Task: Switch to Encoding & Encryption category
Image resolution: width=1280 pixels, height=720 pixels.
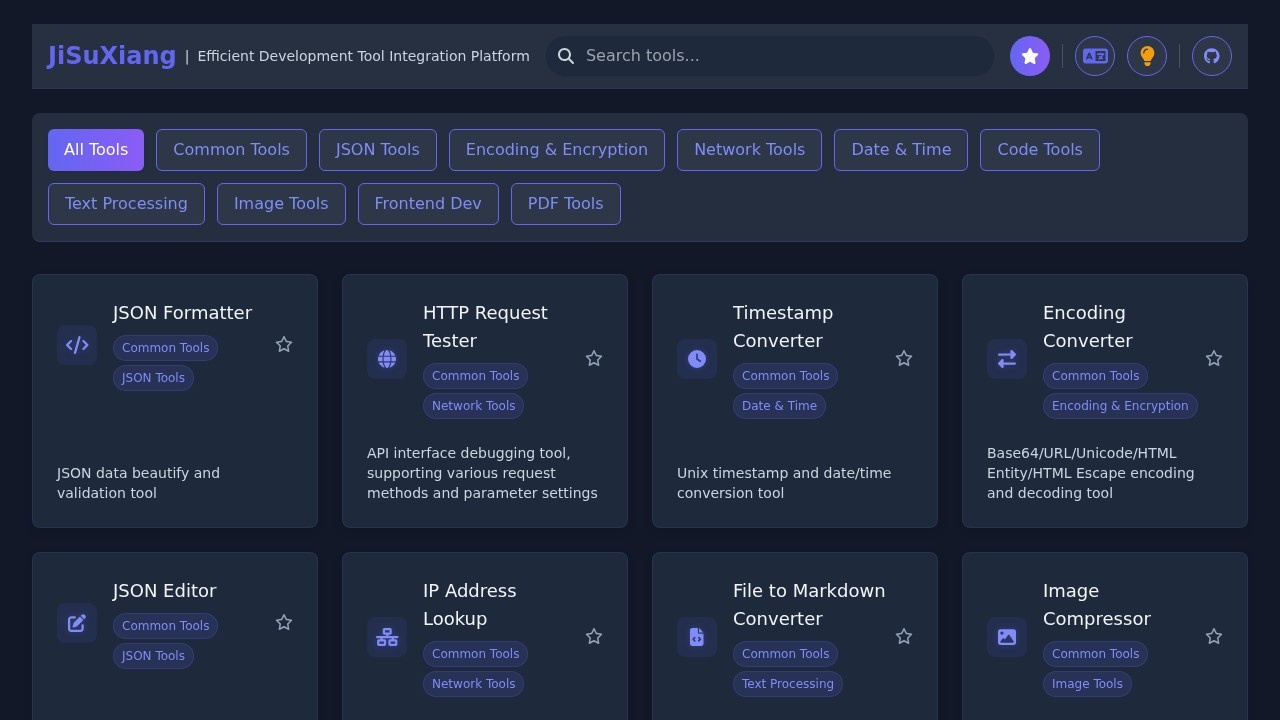Action: pos(556,150)
